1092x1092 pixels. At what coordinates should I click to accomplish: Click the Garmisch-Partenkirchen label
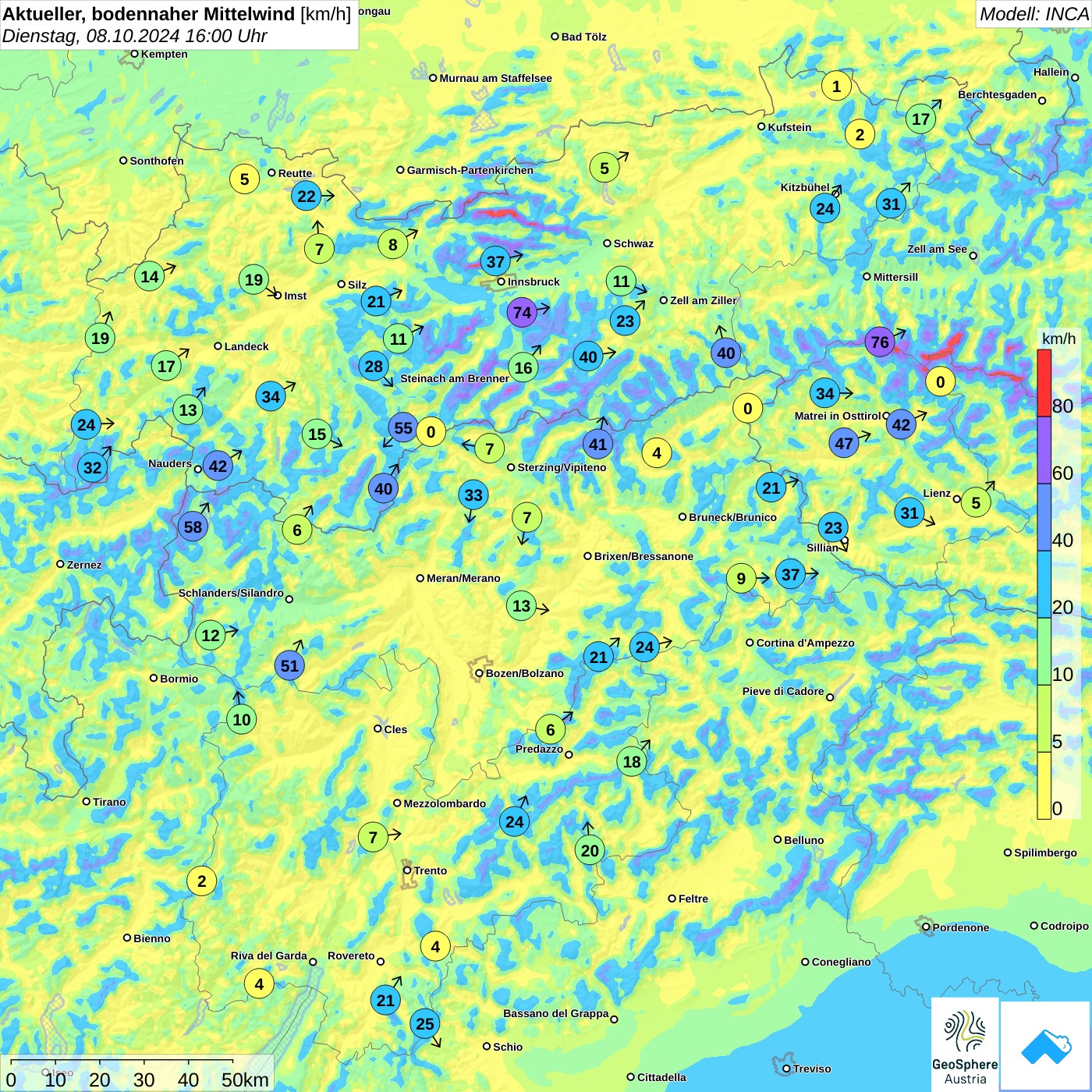pos(470,170)
